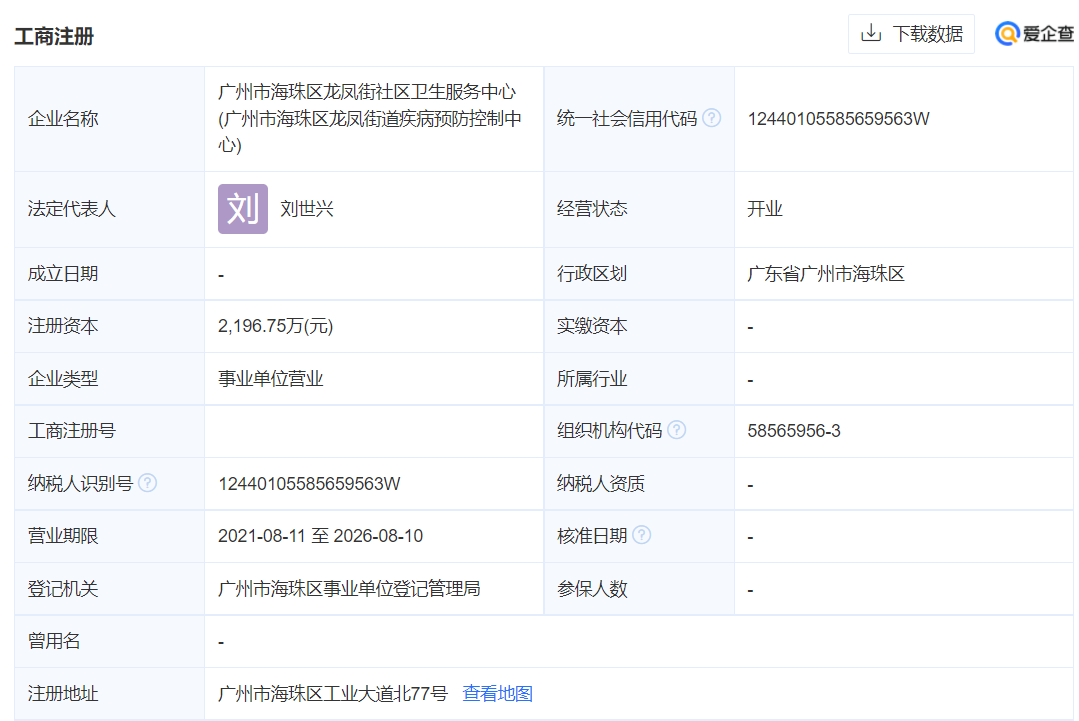Click help icon beside 统一社会信用代码

click(x=711, y=118)
